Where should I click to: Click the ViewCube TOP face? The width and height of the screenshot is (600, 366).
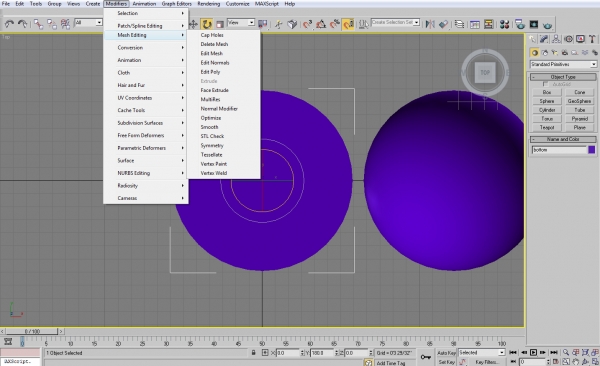485,72
